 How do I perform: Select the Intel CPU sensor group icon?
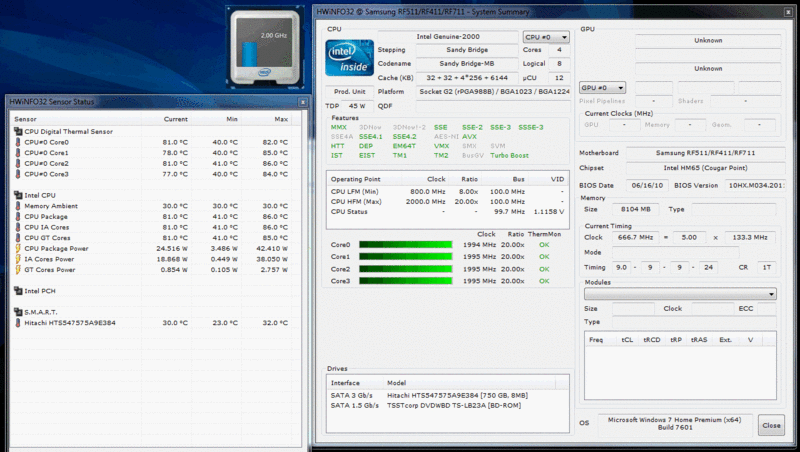click(18, 195)
